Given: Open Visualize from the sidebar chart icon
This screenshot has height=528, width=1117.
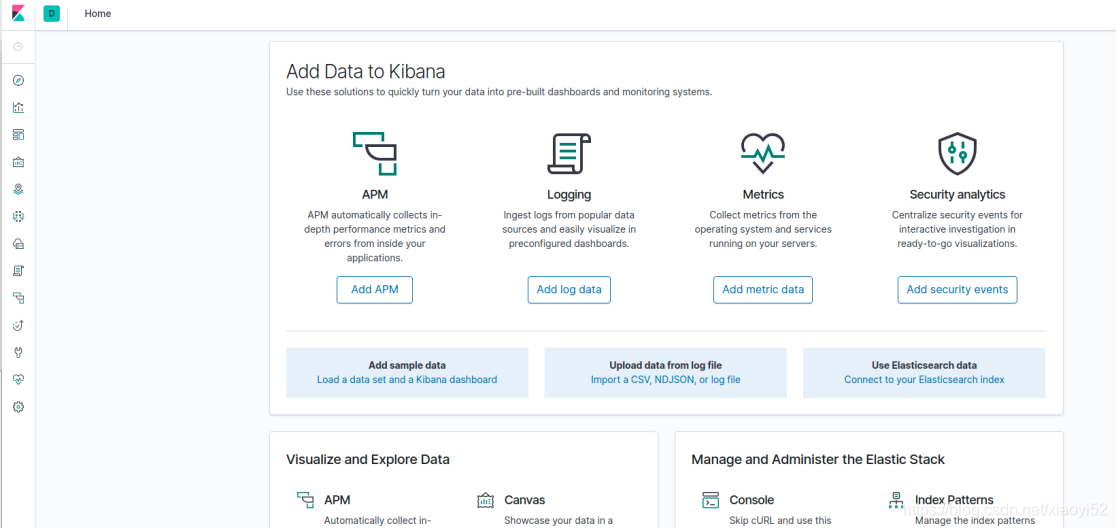Looking at the screenshot, I should (19, 108).
